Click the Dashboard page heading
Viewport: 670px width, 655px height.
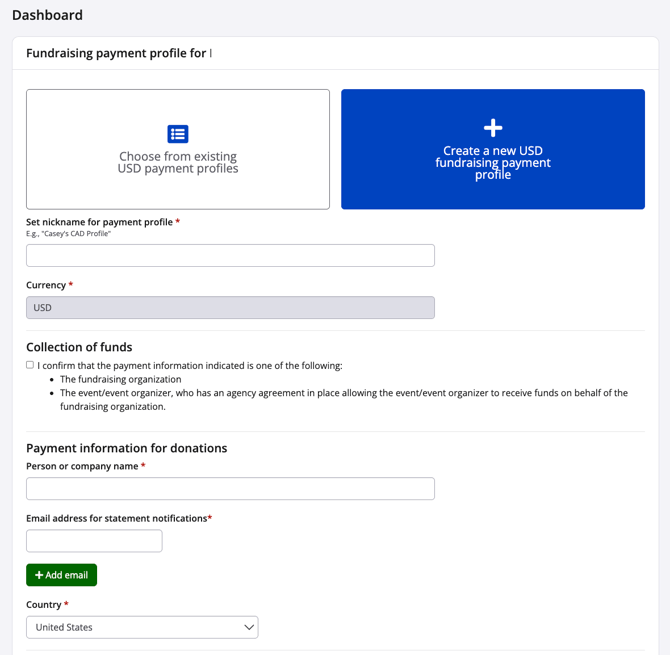[x=47, y=15]
